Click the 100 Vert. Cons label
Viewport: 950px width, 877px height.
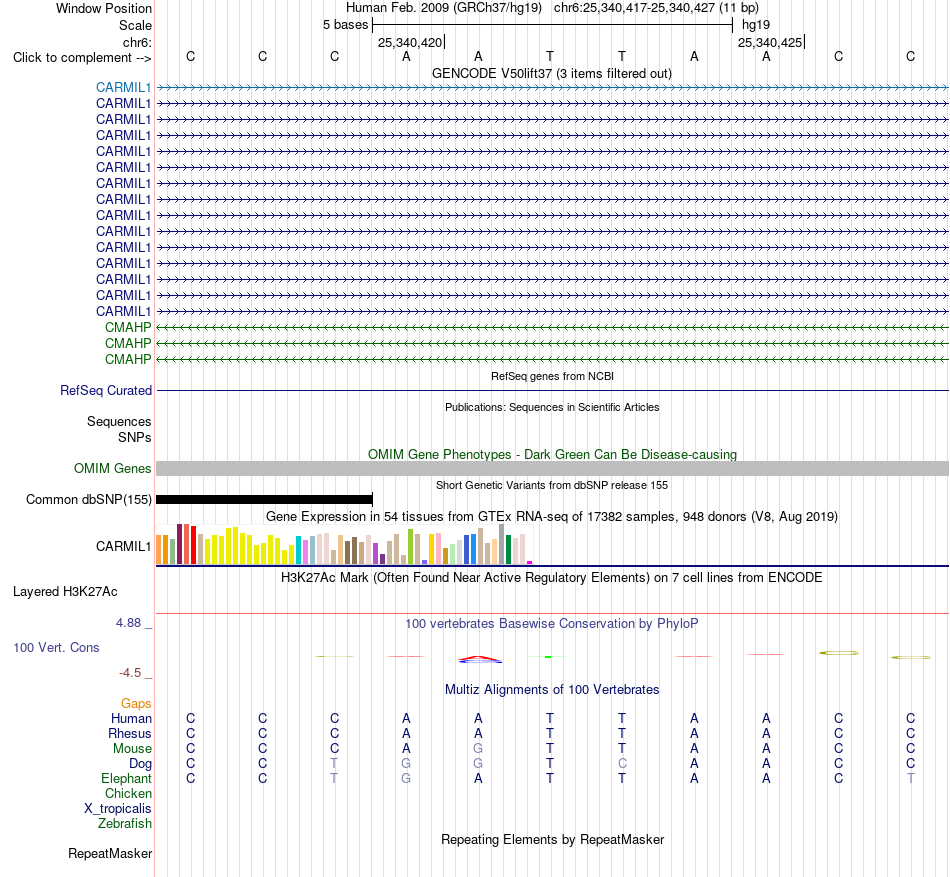56,647
